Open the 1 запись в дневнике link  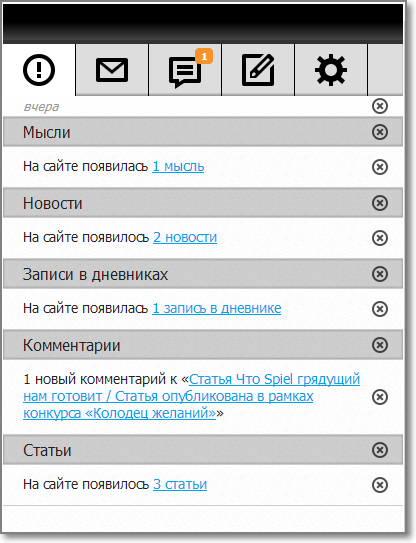point(216,308)
